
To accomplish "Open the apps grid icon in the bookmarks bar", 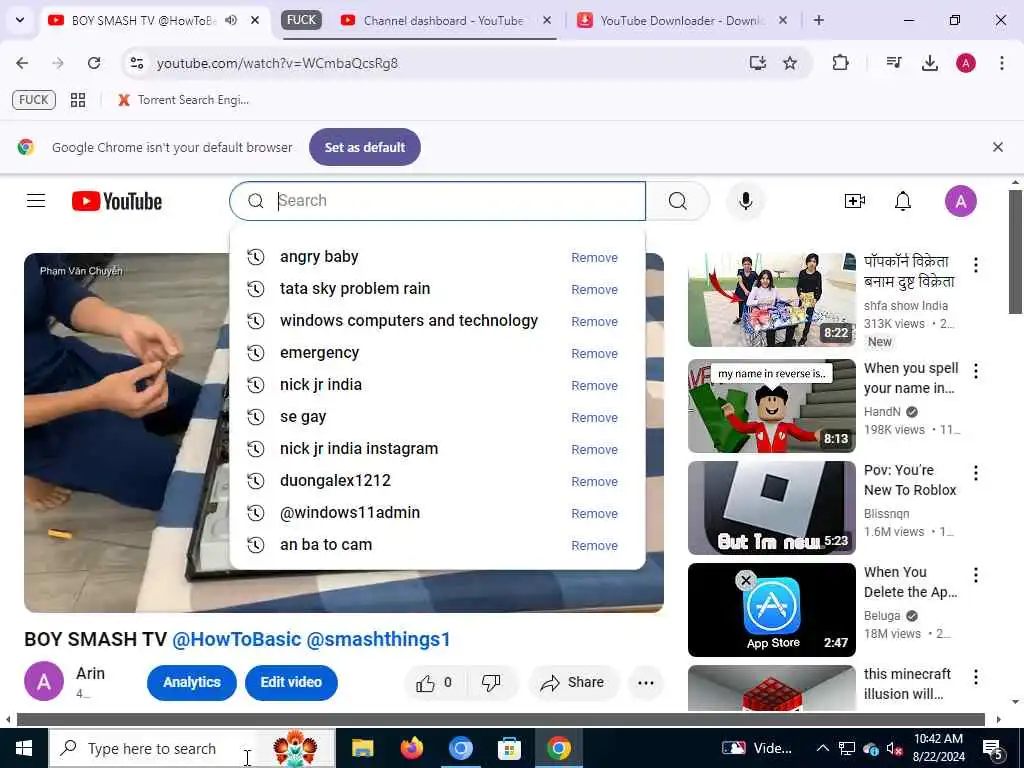I will [78, 100].
